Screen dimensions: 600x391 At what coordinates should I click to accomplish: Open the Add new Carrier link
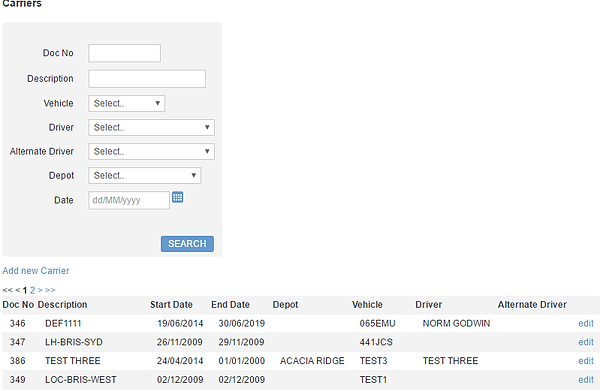36,271
